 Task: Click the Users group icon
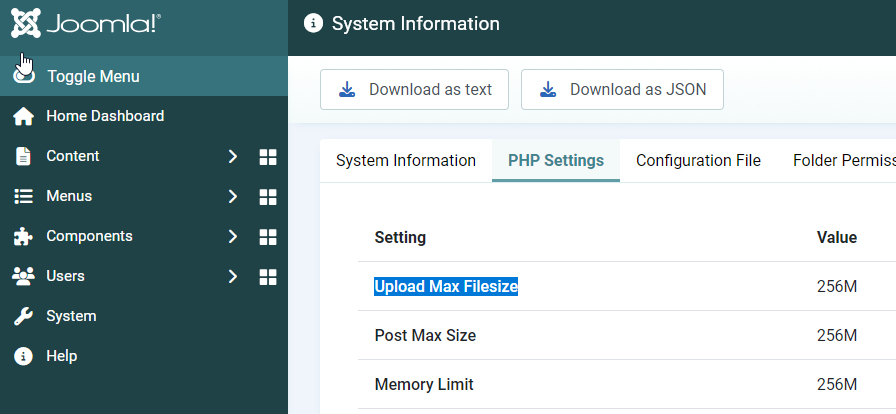[x=23, y=276]
